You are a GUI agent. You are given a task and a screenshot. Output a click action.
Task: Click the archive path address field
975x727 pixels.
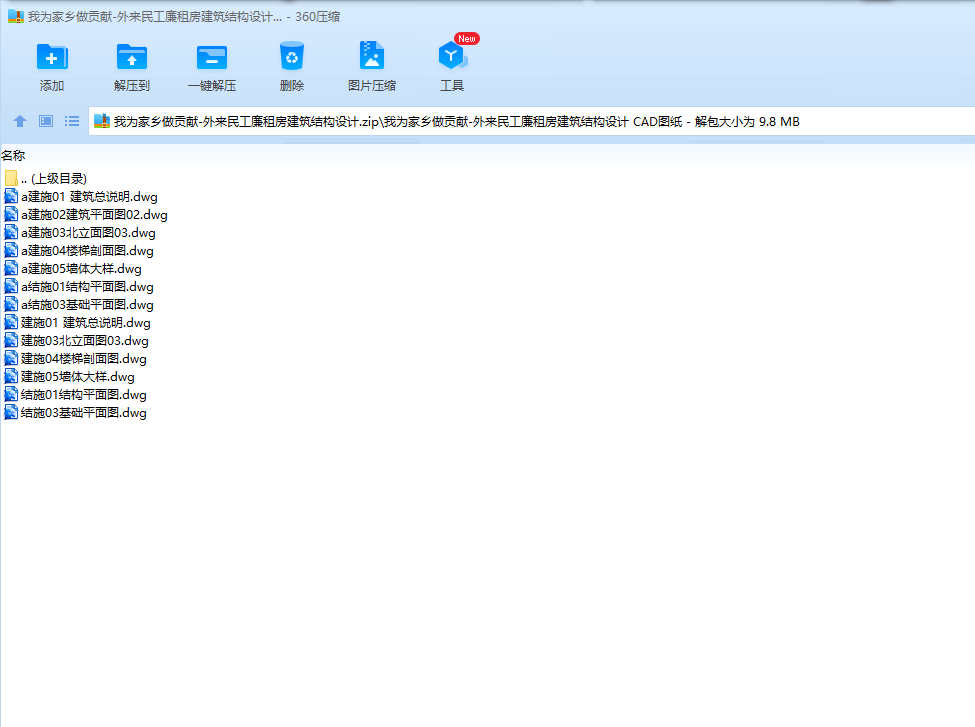tap(532, 121)
